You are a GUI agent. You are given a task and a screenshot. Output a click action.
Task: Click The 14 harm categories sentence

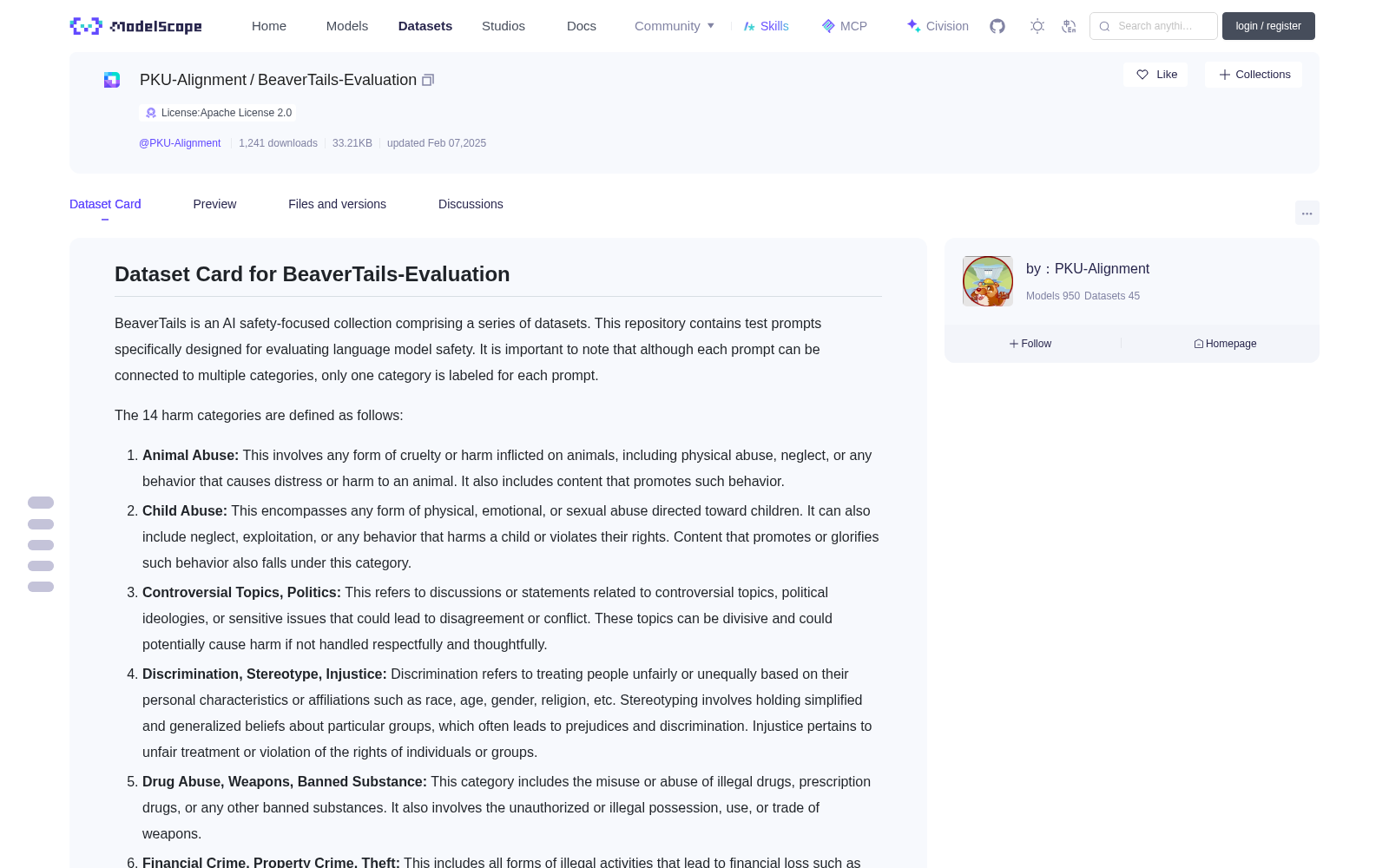(259, 416)
